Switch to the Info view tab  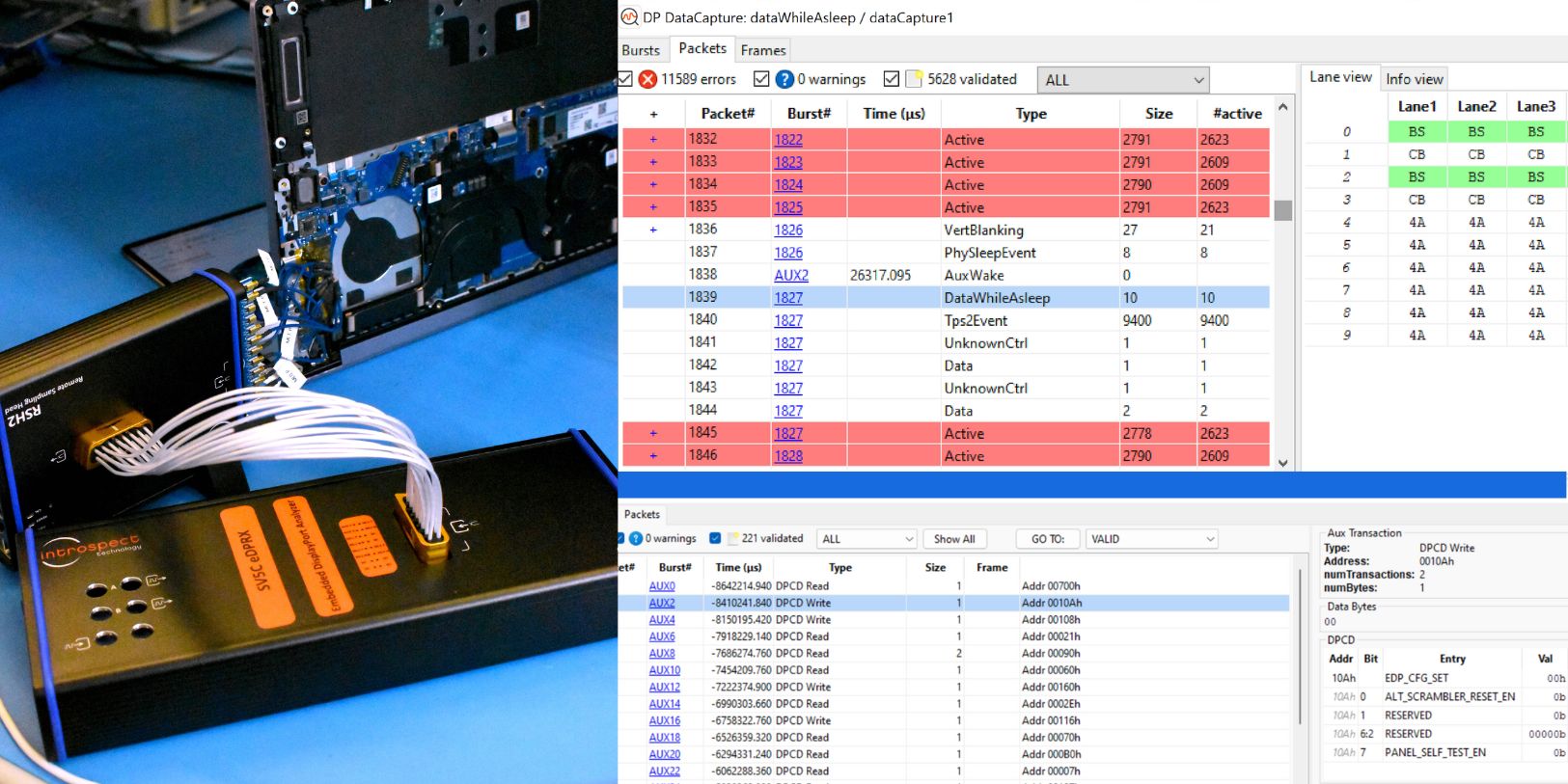coord(1415,79)
